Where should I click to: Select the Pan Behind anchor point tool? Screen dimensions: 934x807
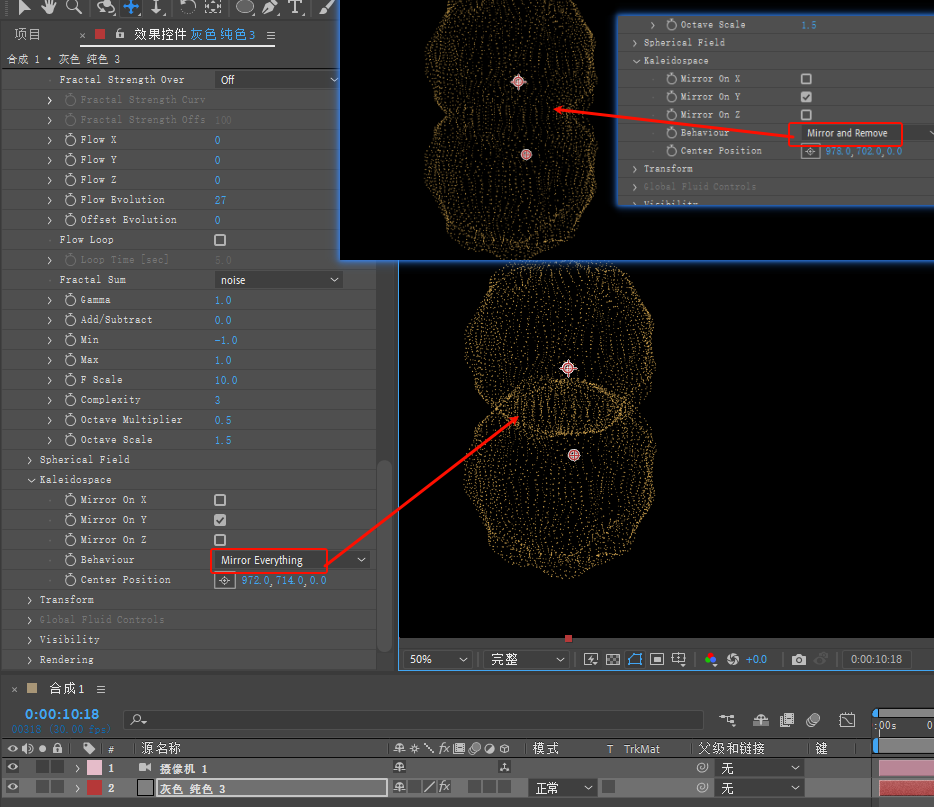click(213, 7)
